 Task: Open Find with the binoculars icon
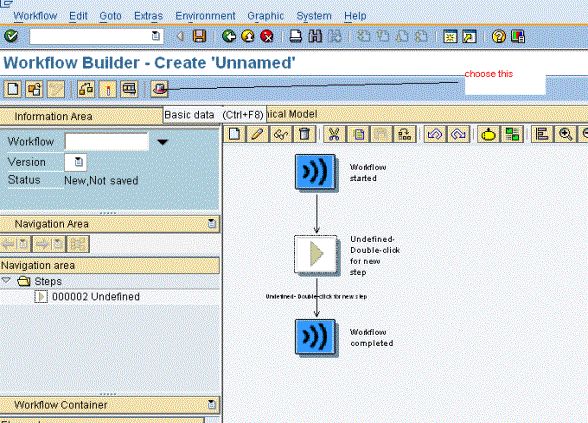[315, 36]
